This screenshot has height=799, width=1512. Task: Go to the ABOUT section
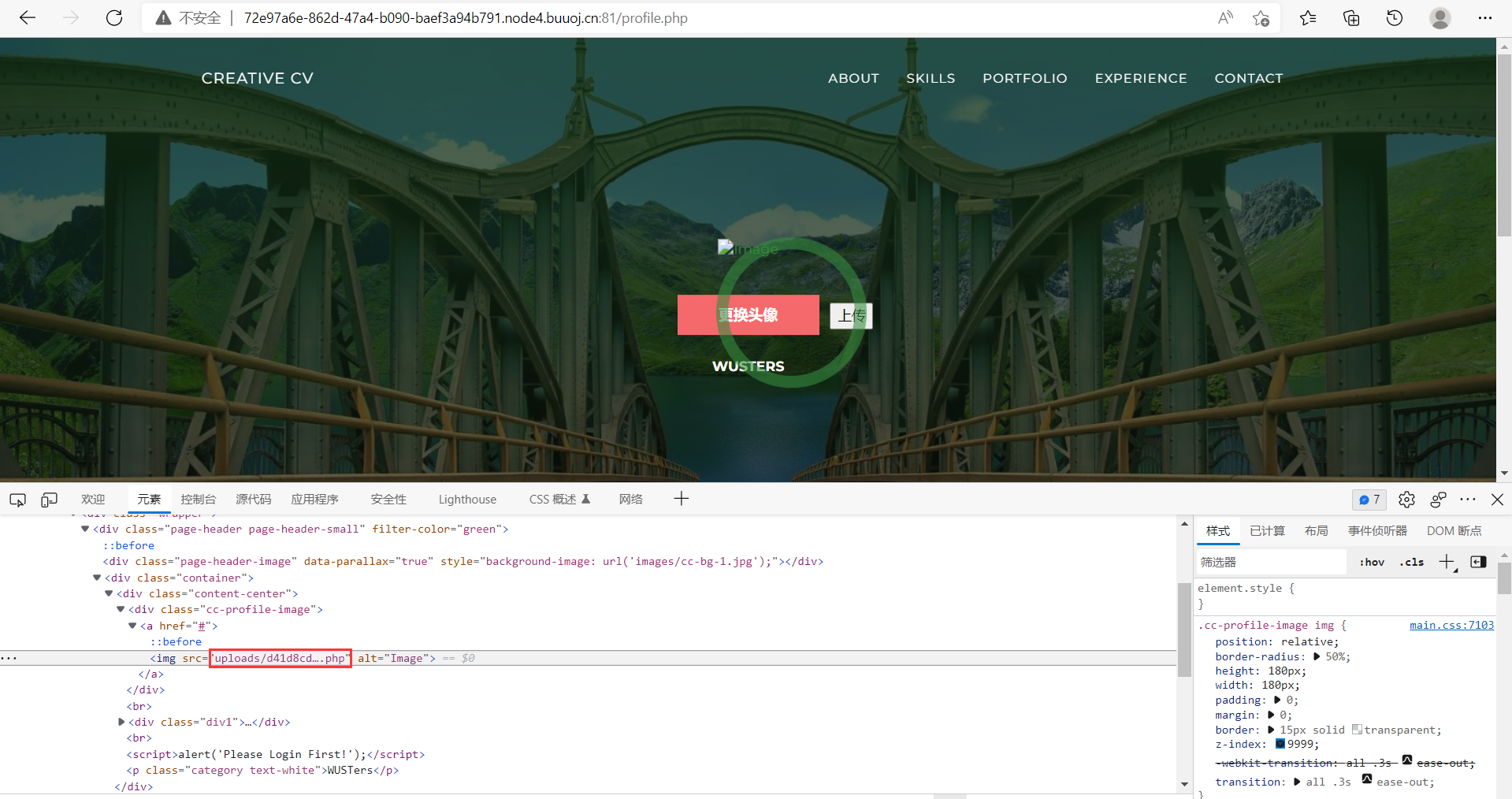click(x=853, y=78)
